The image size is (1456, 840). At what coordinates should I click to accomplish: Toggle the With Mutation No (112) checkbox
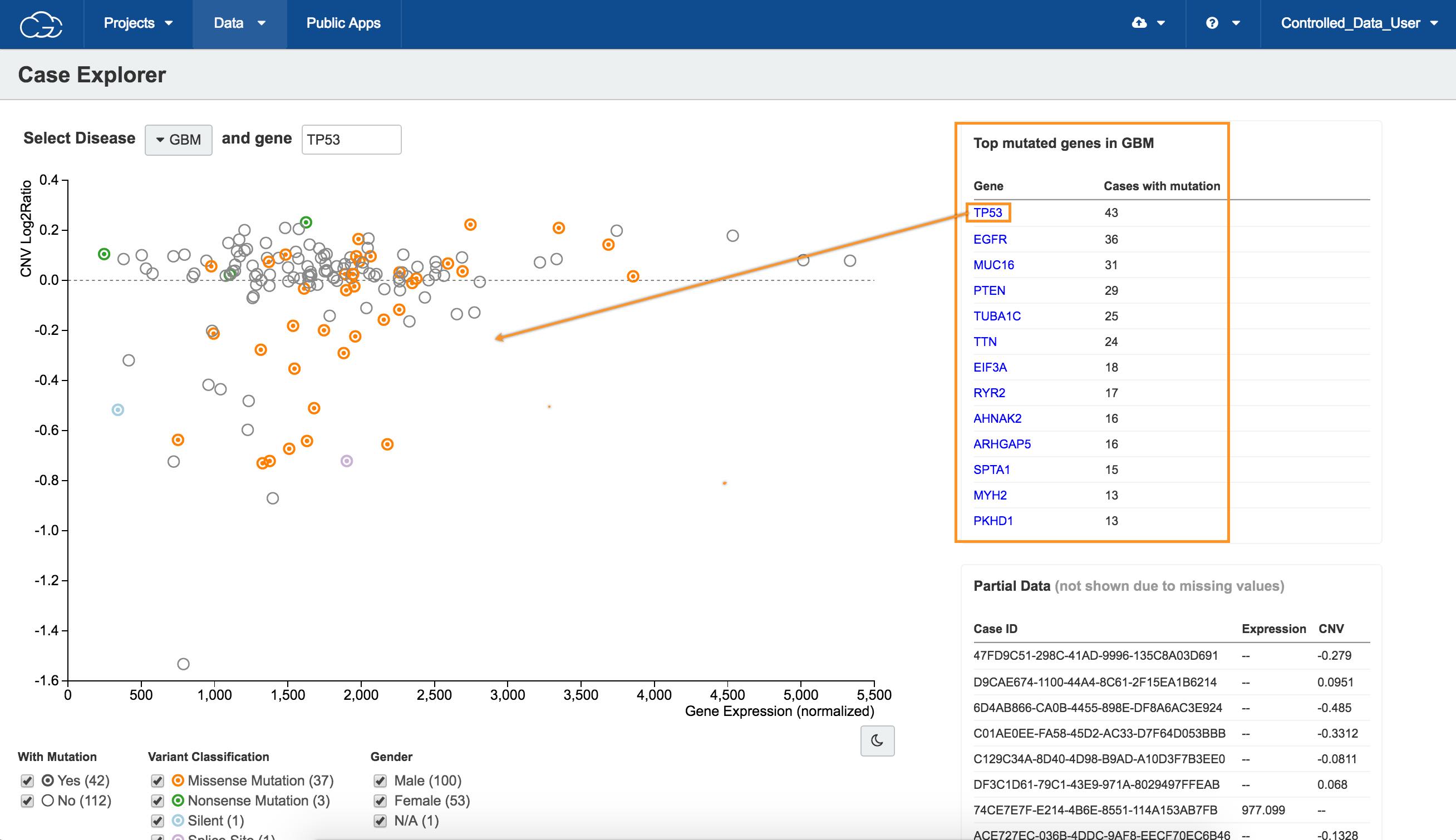click(27, 801)
